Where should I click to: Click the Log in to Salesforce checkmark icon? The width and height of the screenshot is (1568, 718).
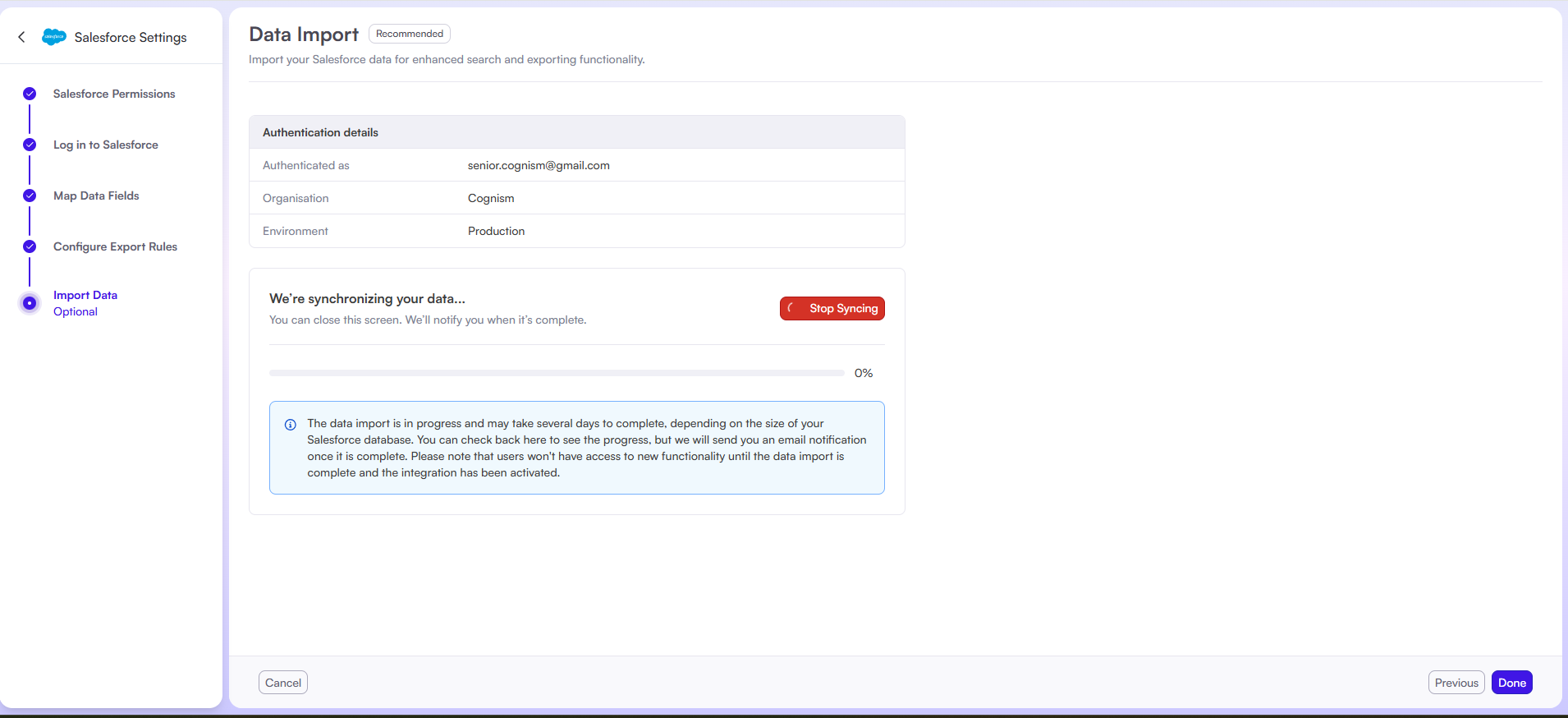click(30, 145)
